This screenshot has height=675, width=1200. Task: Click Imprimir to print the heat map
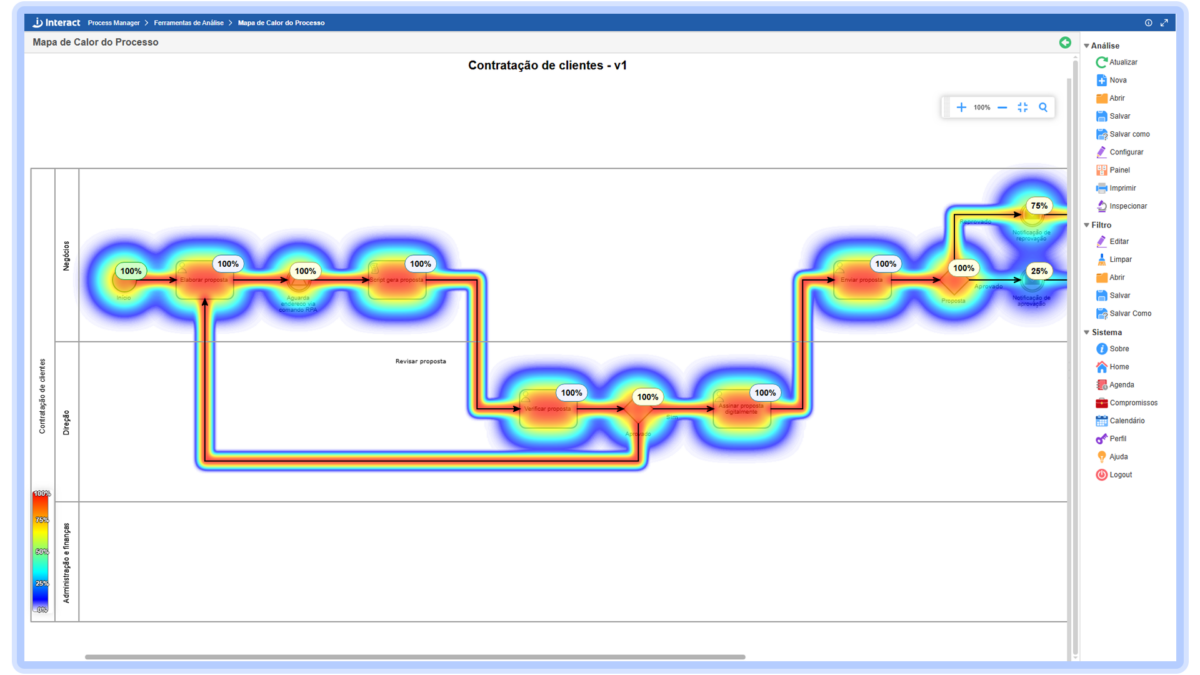1101,188
